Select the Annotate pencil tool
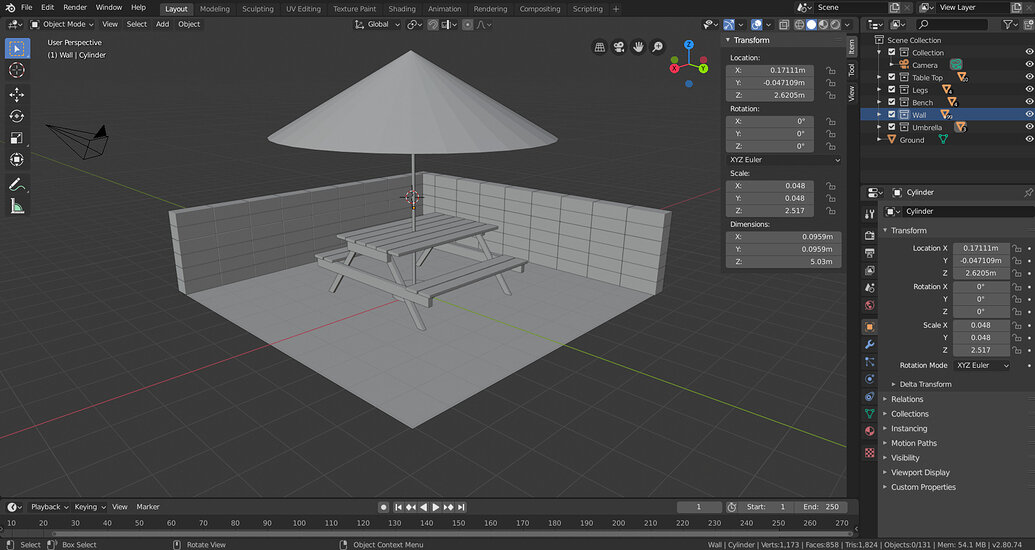The height and width of the screenshot is (550, 1035). pyautogui.click(x=17, y=184)
